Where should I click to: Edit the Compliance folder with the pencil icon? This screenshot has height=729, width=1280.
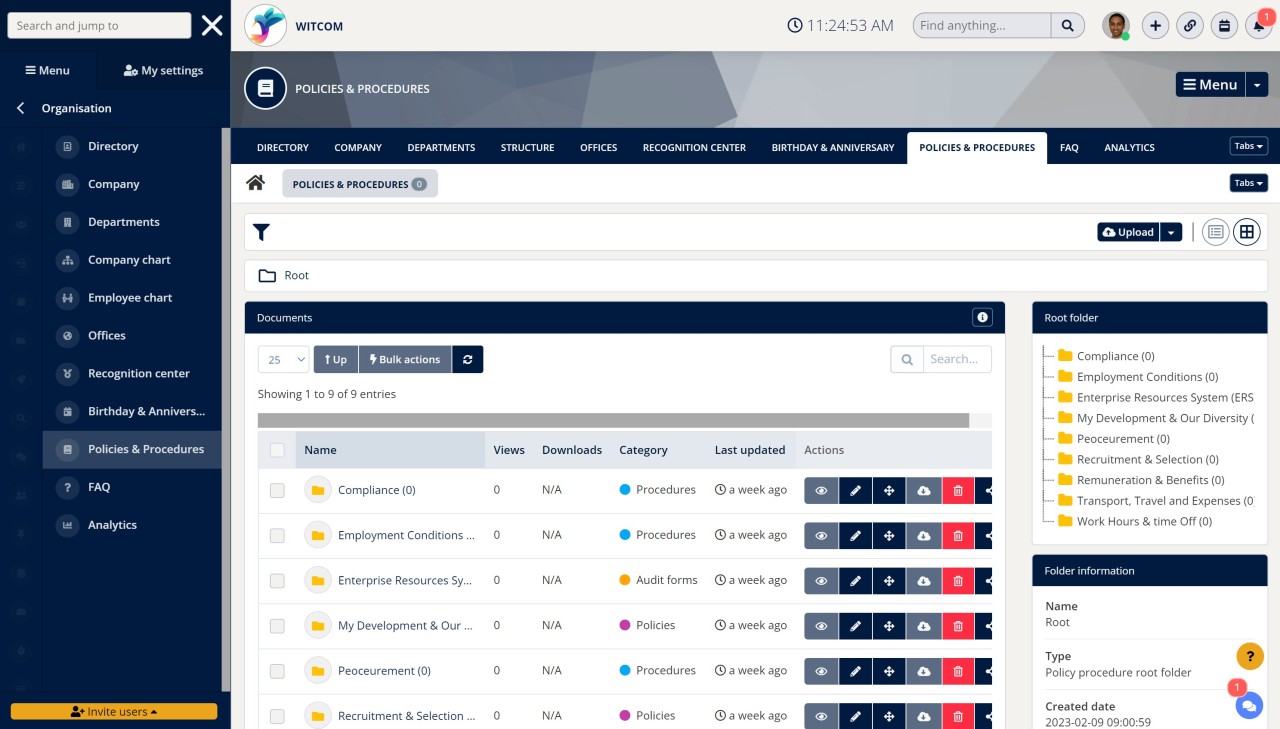pos(855,489)
